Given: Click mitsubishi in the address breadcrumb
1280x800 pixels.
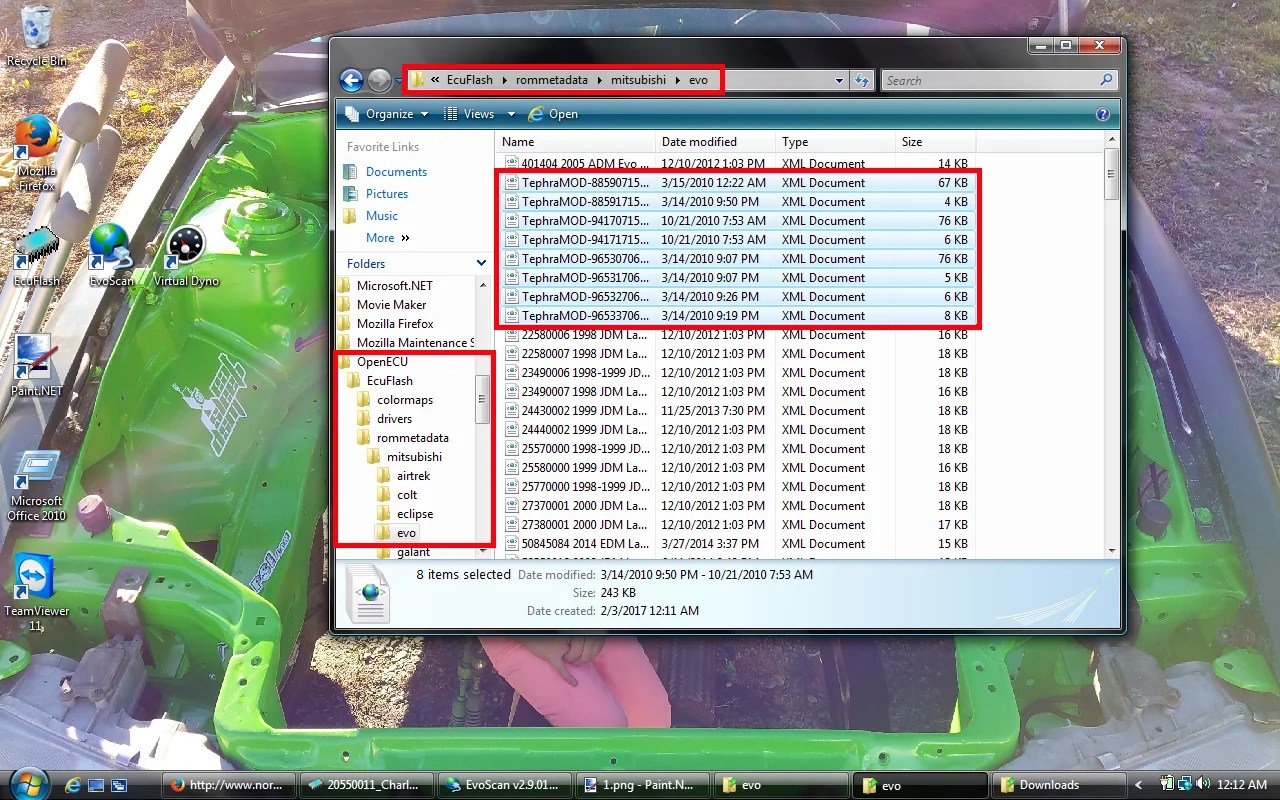Looking at the screenshot, I should [x=638, y=80].
